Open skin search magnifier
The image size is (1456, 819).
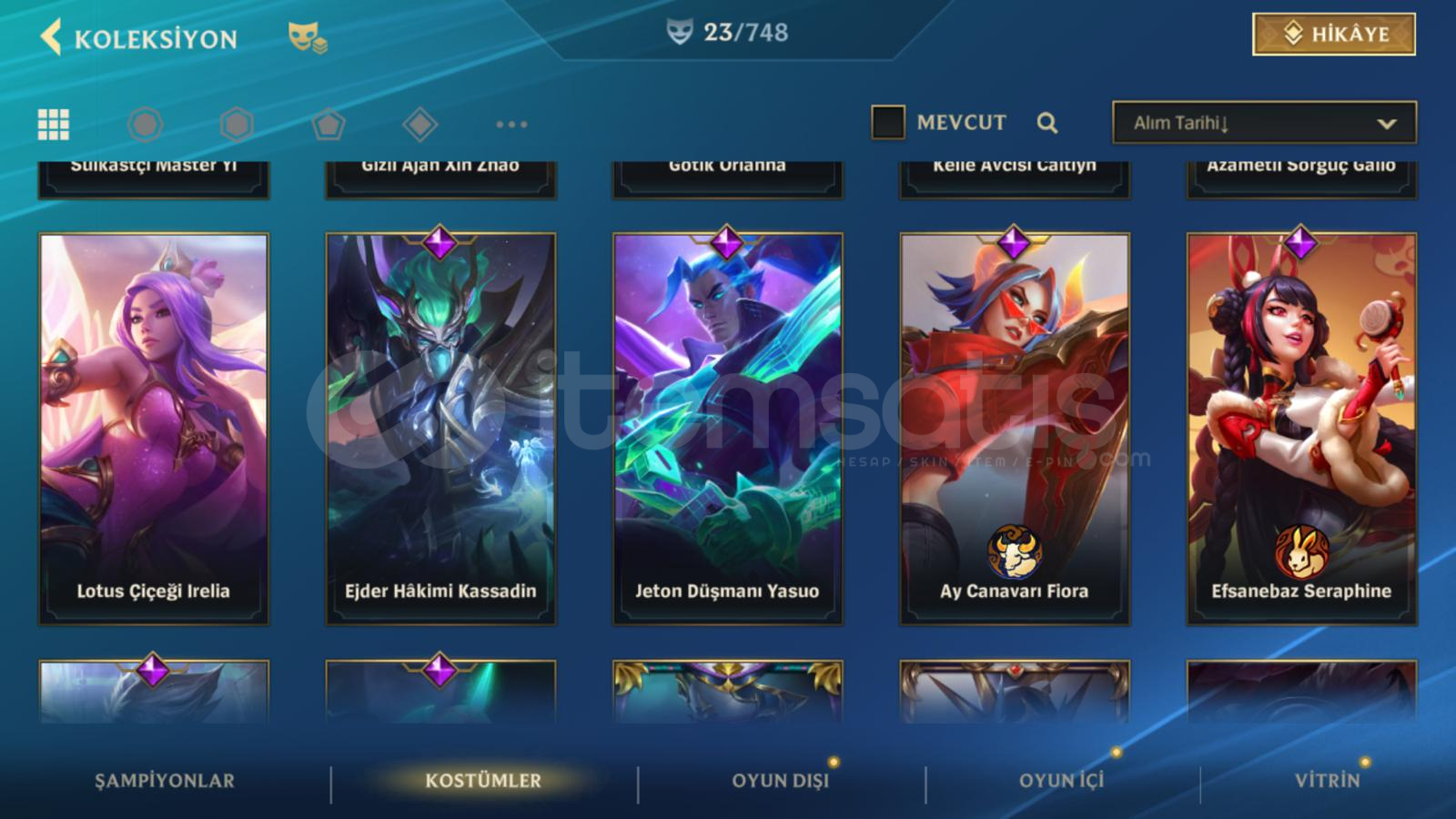[x=1047, y=123]
